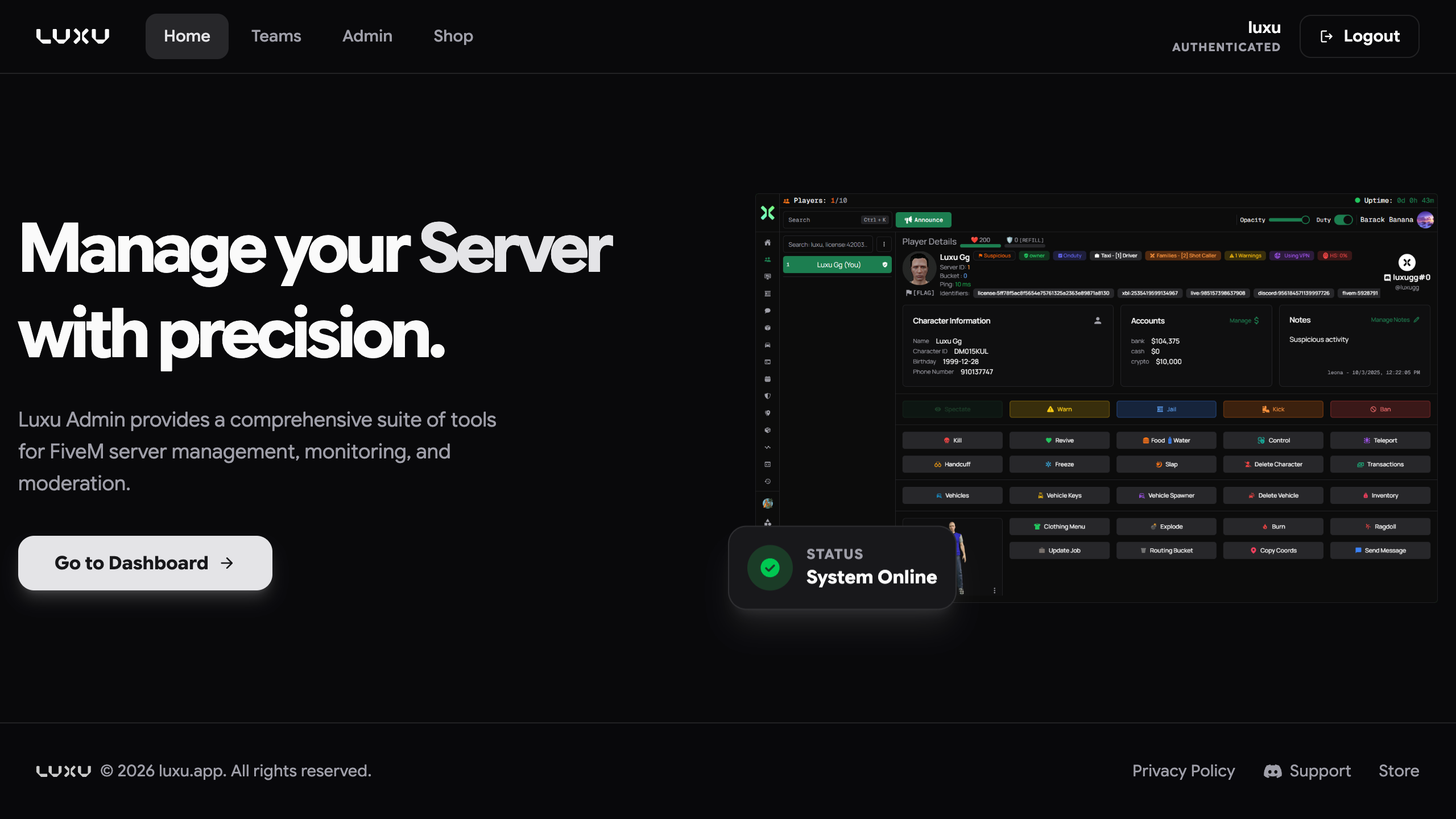Click the LUXU logo in the header
The height and width of the screenshot is (819, 1456).
pos(73,36)
